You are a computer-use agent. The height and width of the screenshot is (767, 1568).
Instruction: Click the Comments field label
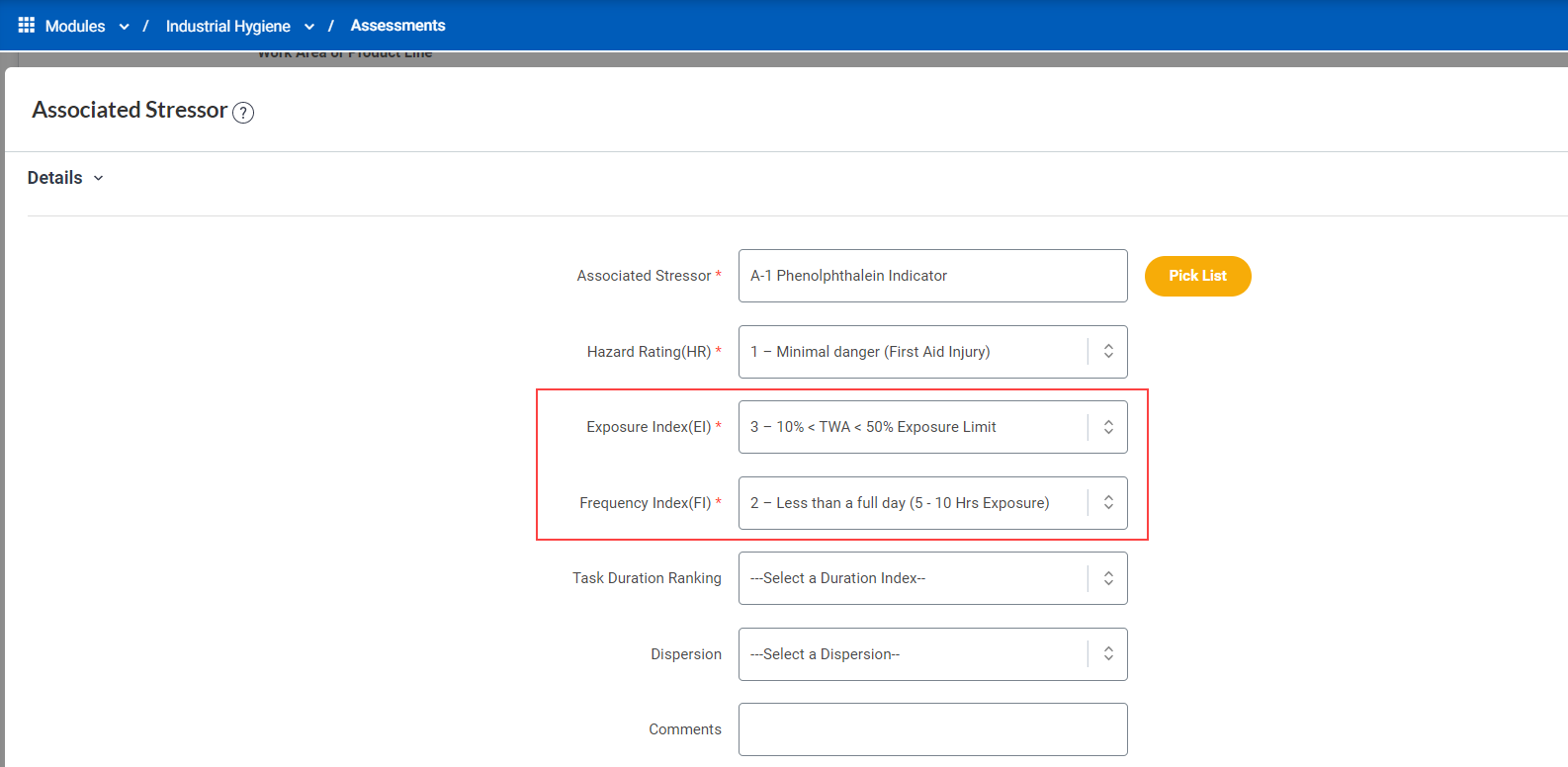[x=685, y=729]
